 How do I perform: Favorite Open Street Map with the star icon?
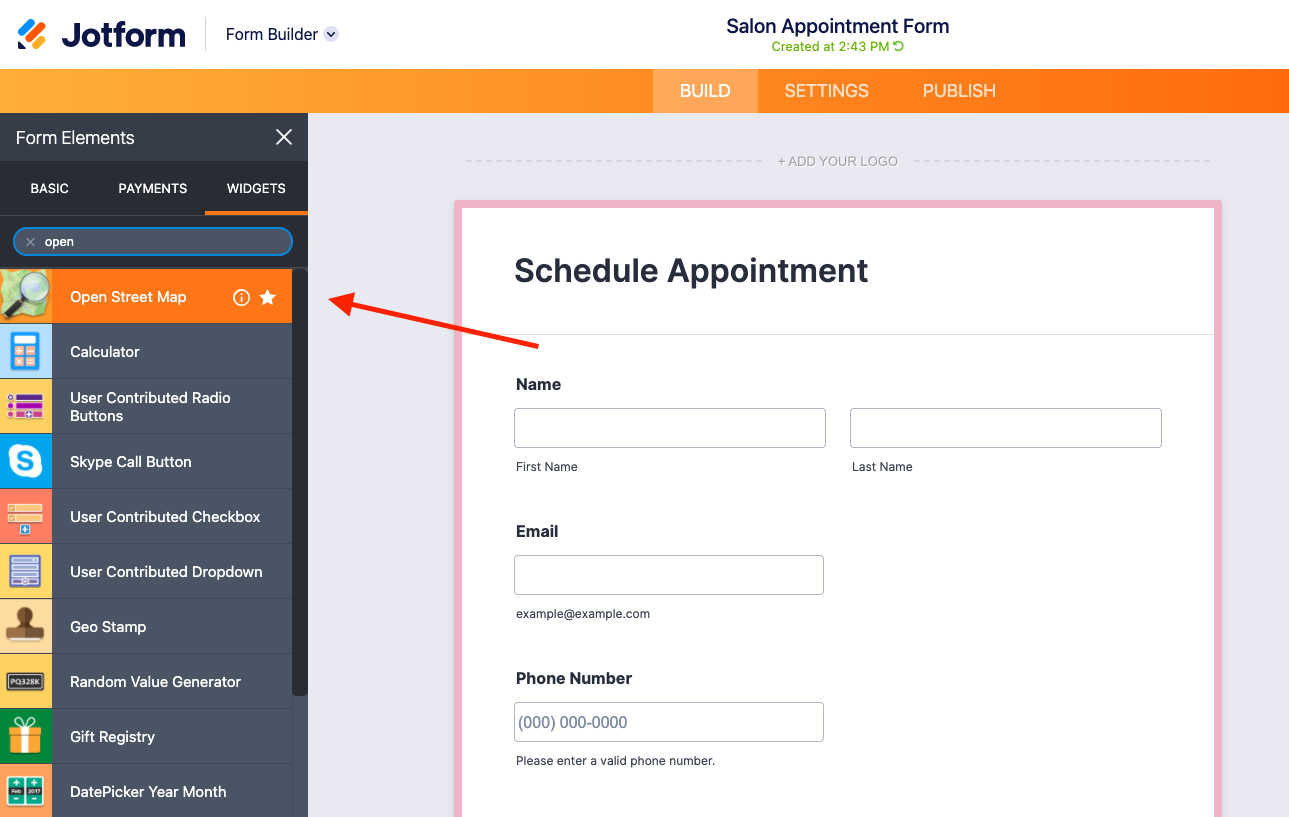[268, 297]
